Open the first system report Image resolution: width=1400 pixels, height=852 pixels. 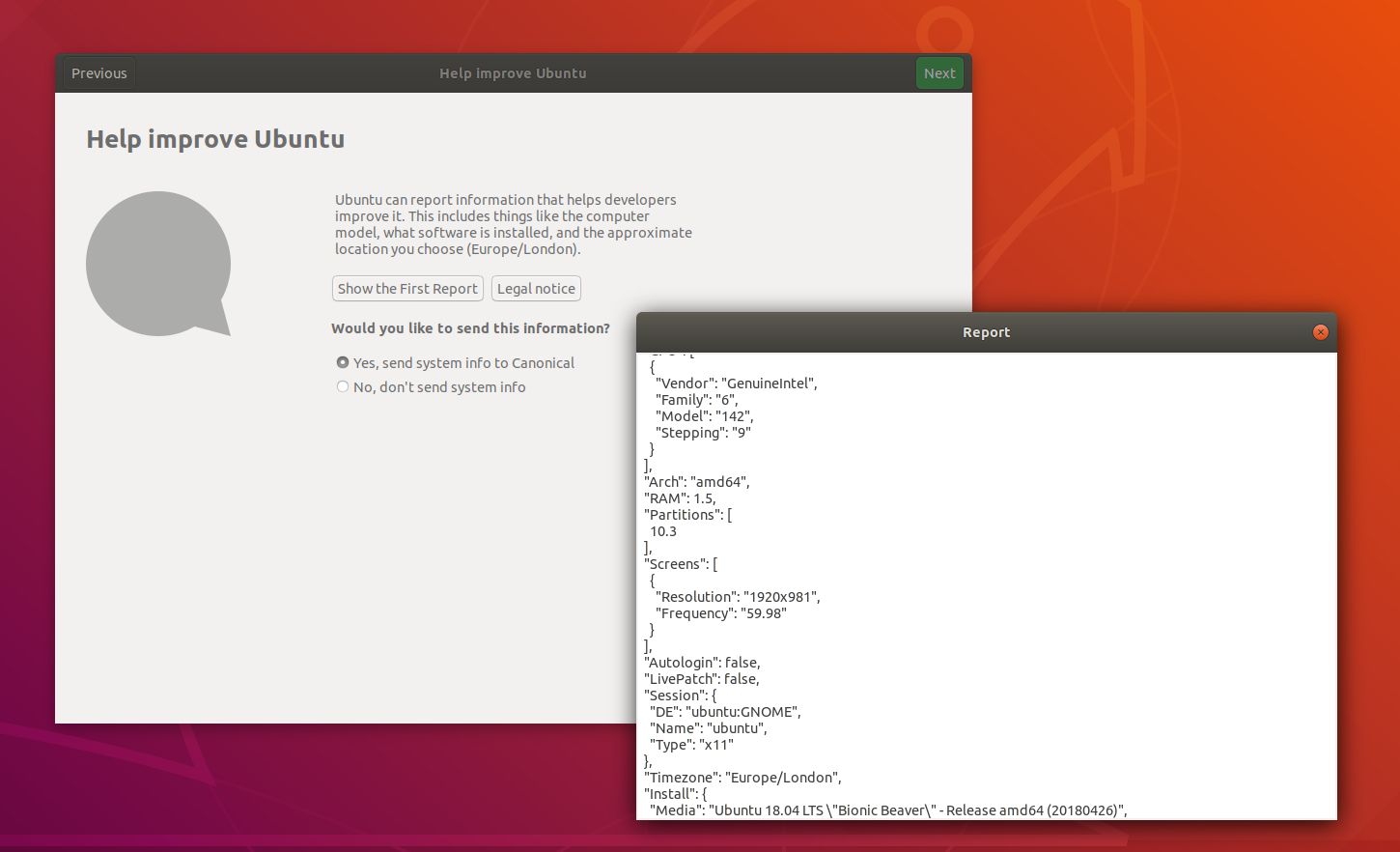pos(406,288)
